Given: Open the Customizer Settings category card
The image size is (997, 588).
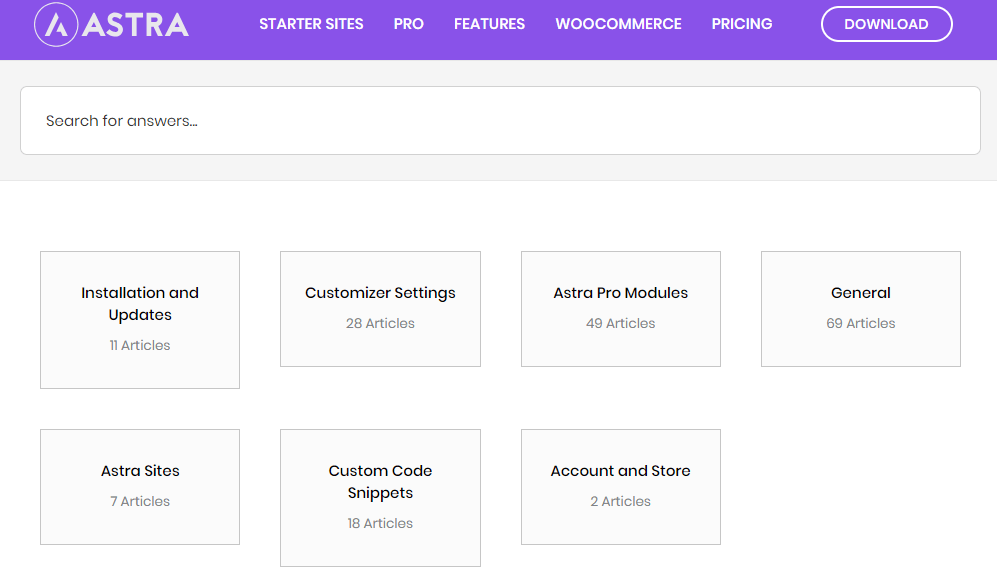Looking at the screenshot, I should [x=380, y=309].
